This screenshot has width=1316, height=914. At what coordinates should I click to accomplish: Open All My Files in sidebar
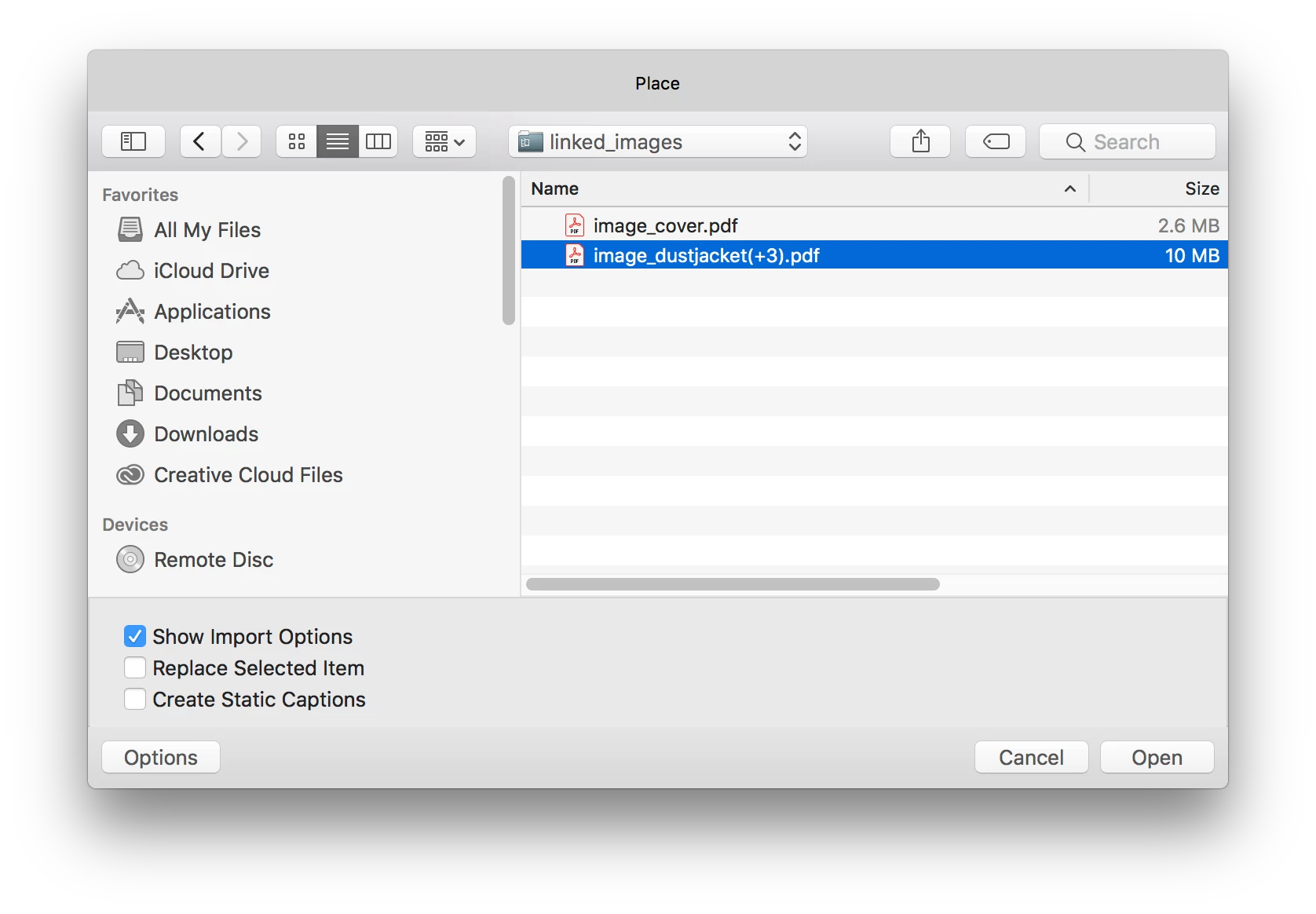207,230
